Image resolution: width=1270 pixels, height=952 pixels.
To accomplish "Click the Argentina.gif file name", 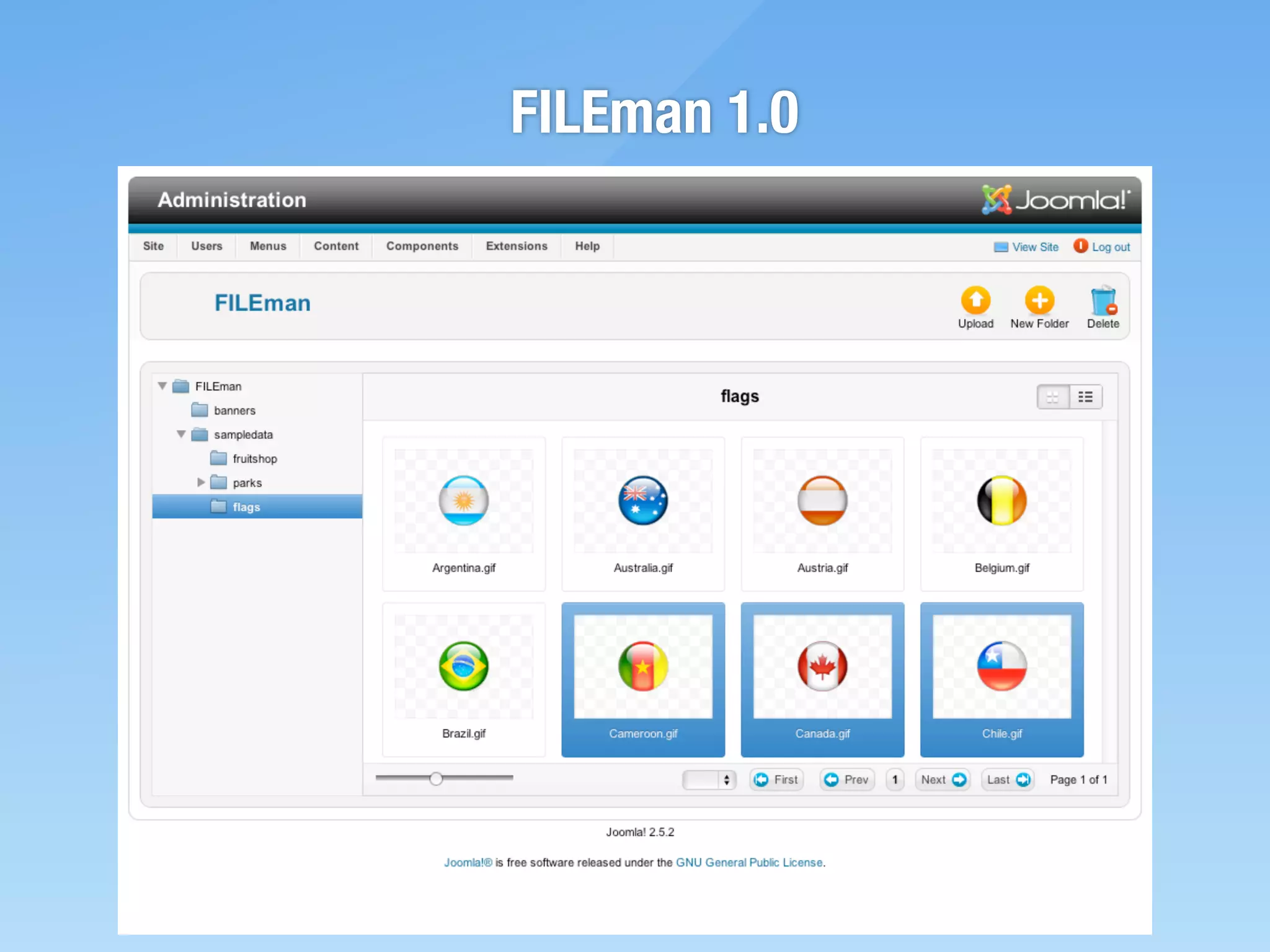I will [x=464, y=568].
